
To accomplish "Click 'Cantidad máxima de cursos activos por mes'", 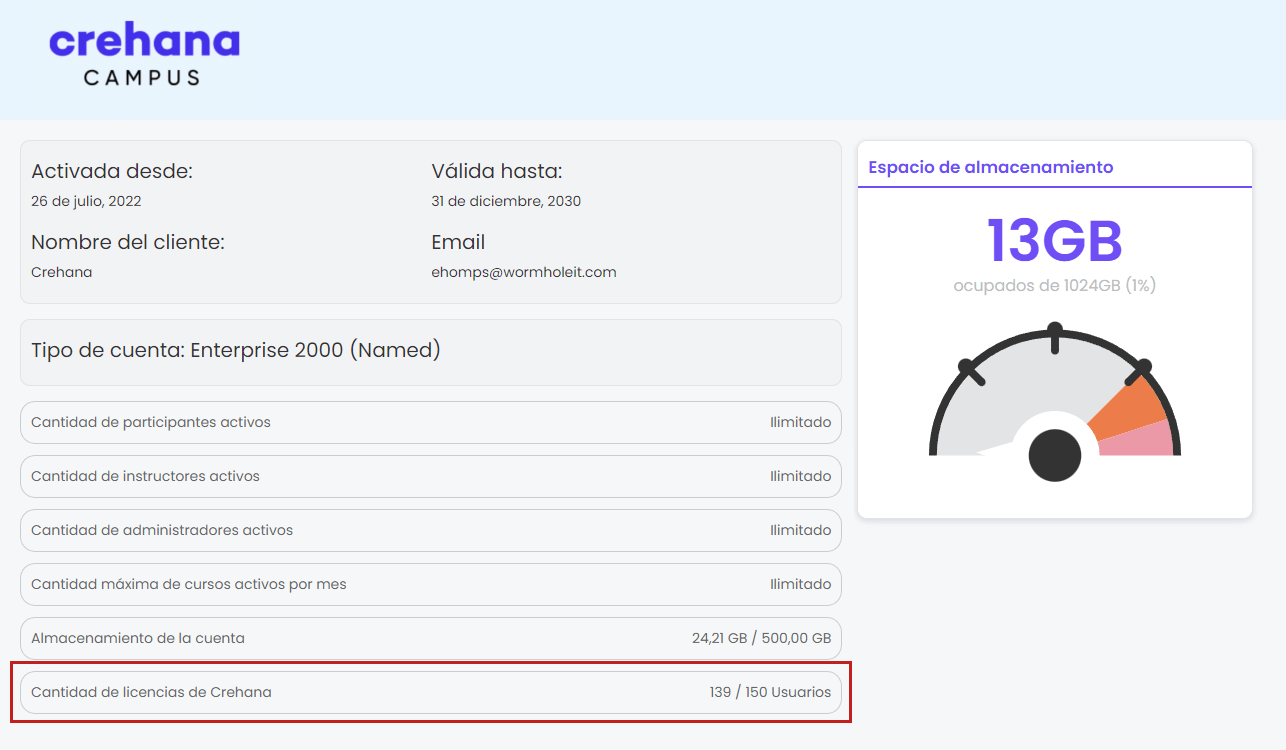I will point(189,584).
